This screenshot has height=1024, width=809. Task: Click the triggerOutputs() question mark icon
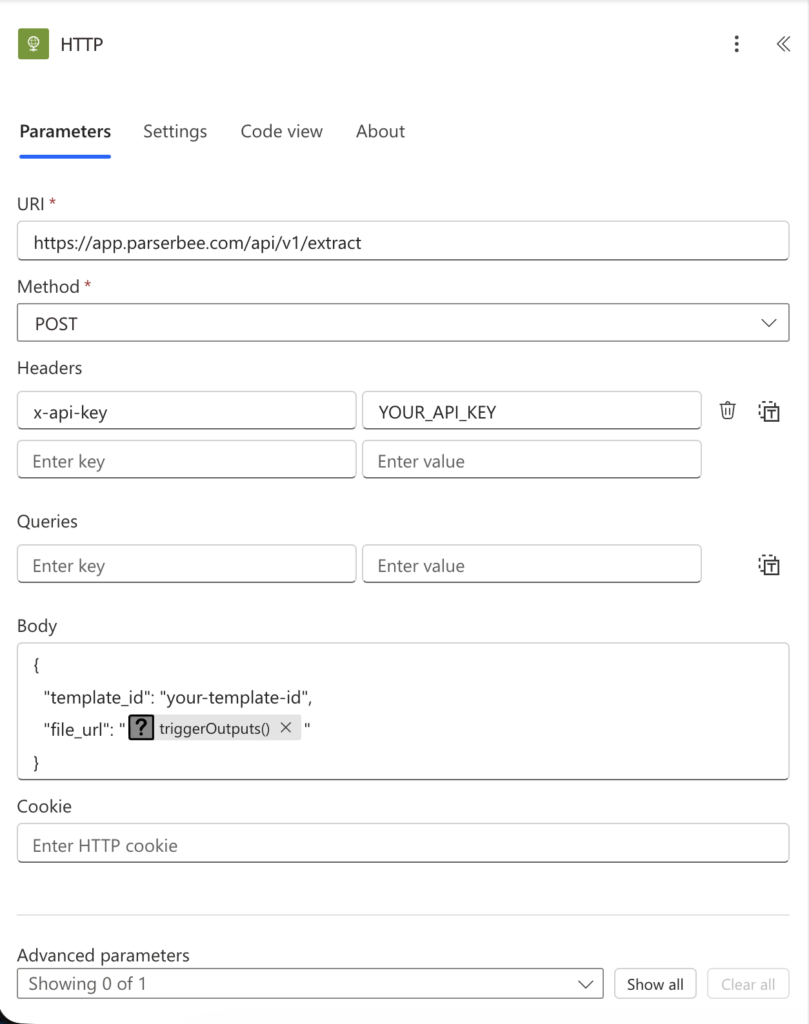141,728
